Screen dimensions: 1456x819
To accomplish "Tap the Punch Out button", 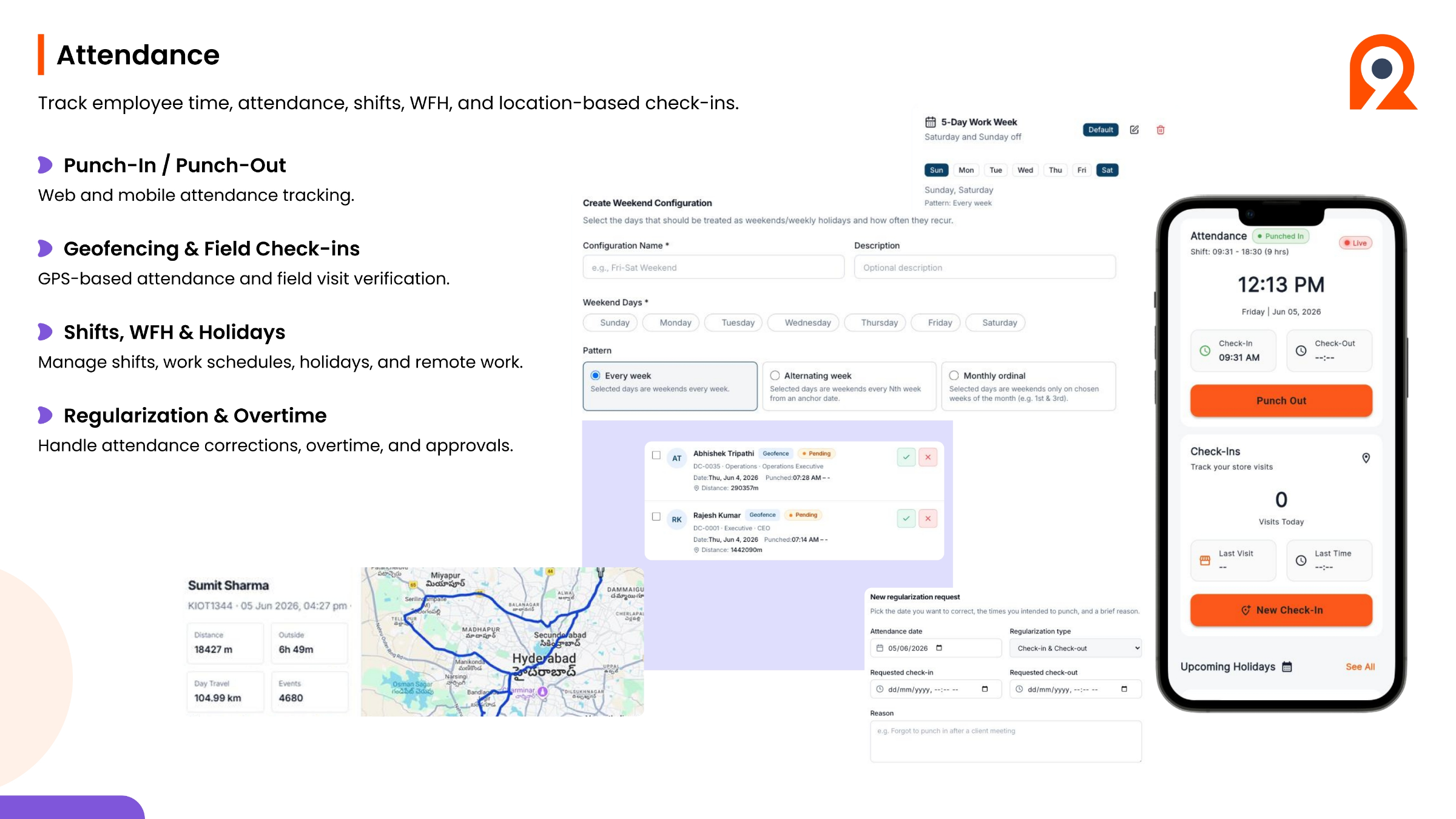I will [x=1281, y=400].
